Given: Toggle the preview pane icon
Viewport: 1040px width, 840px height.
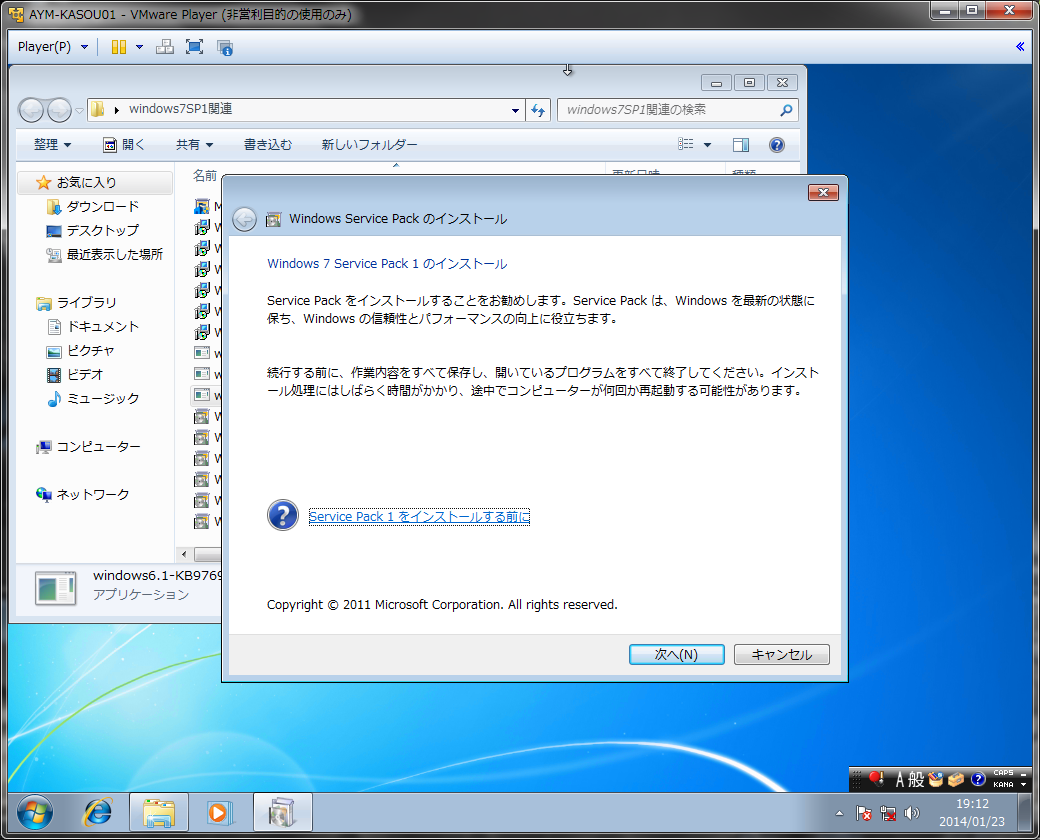Looking at the screenshot, I should [x=741, y=145].
